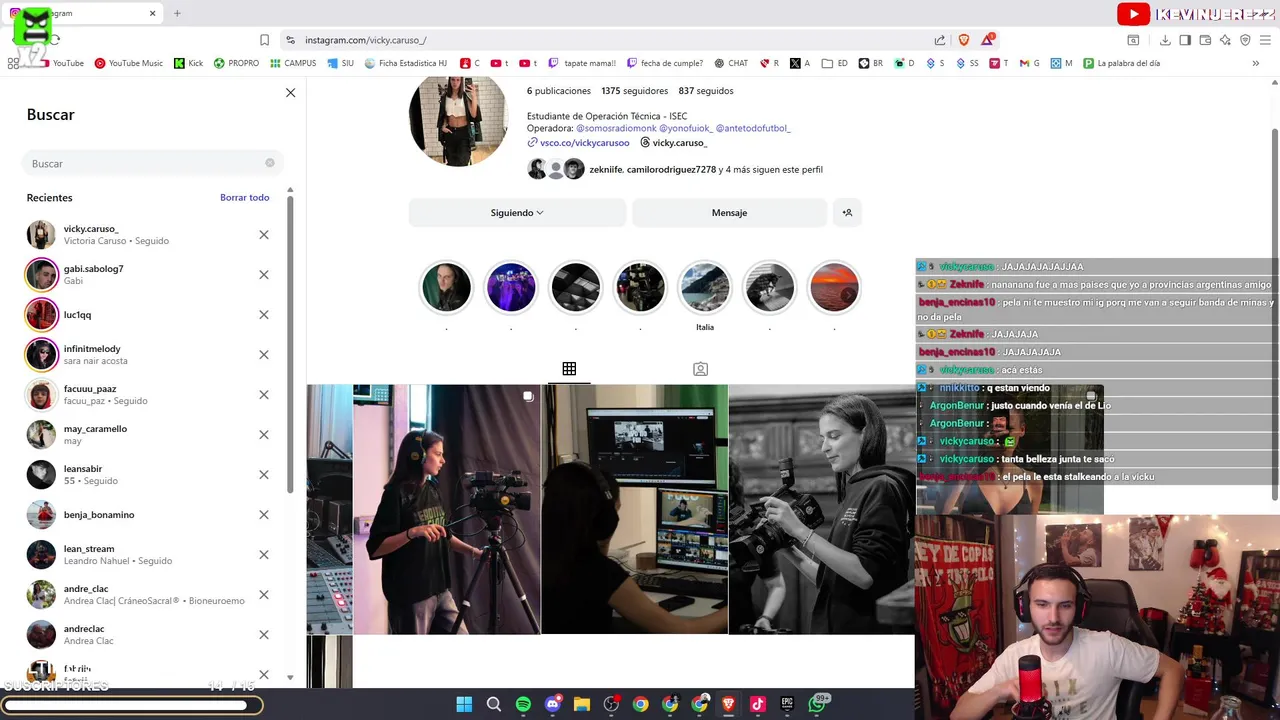Image resolution: width=1280 pixels, height=720 pixels.
Task: Select the posts grid tab
Action: (x=569, y=369)
